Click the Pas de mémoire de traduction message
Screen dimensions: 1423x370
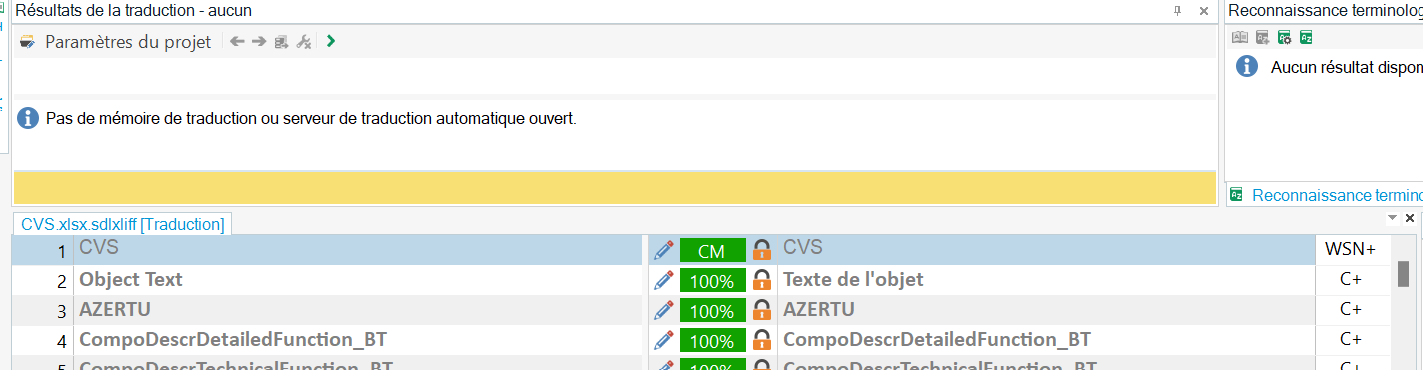pyautogui.click(x=311, y=119)
